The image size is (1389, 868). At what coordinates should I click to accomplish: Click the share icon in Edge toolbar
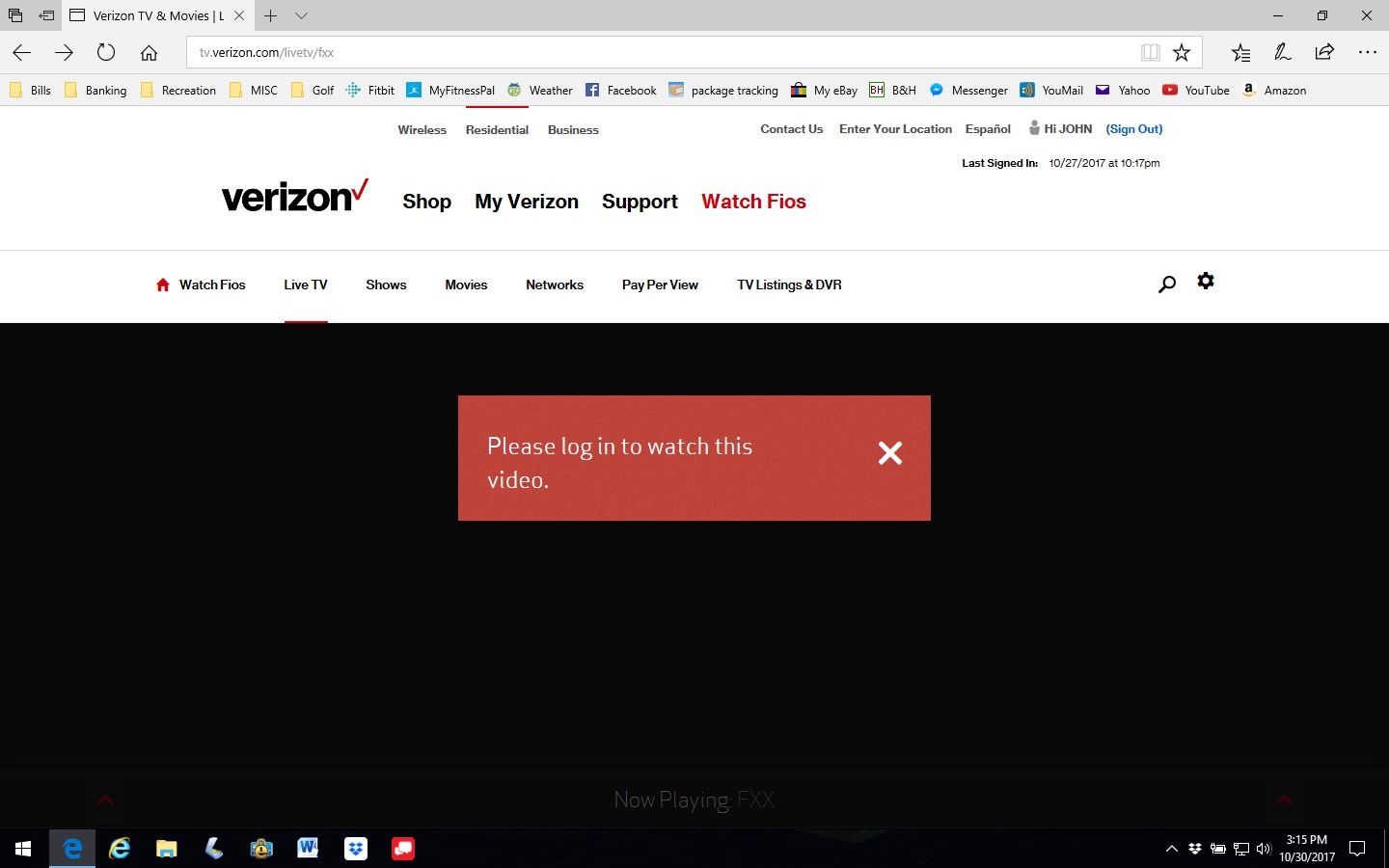coord(1324,52)
